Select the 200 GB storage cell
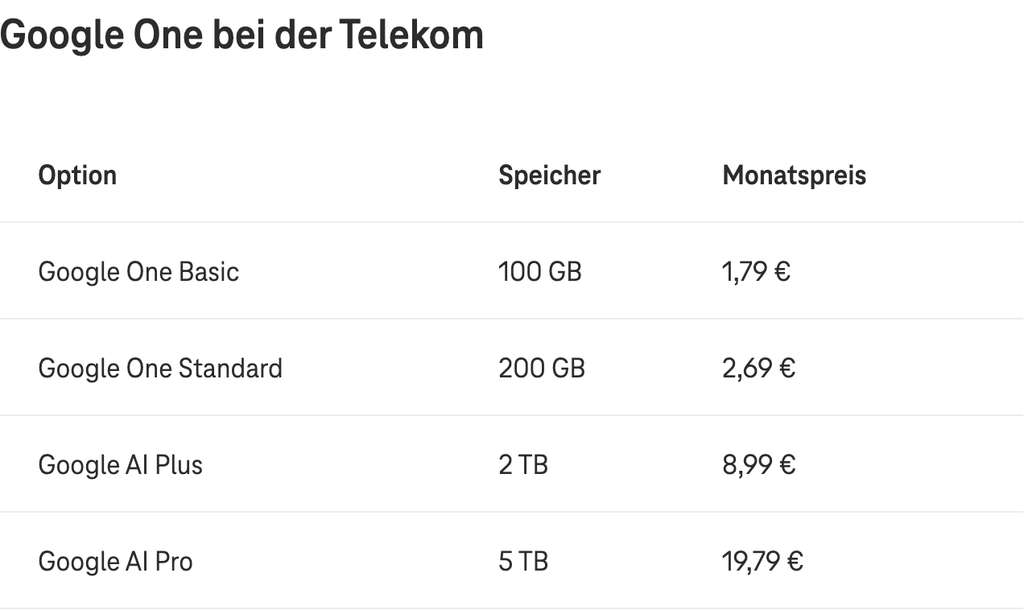This screenshot has width=1024, height=610. click(x=541, y=368)
